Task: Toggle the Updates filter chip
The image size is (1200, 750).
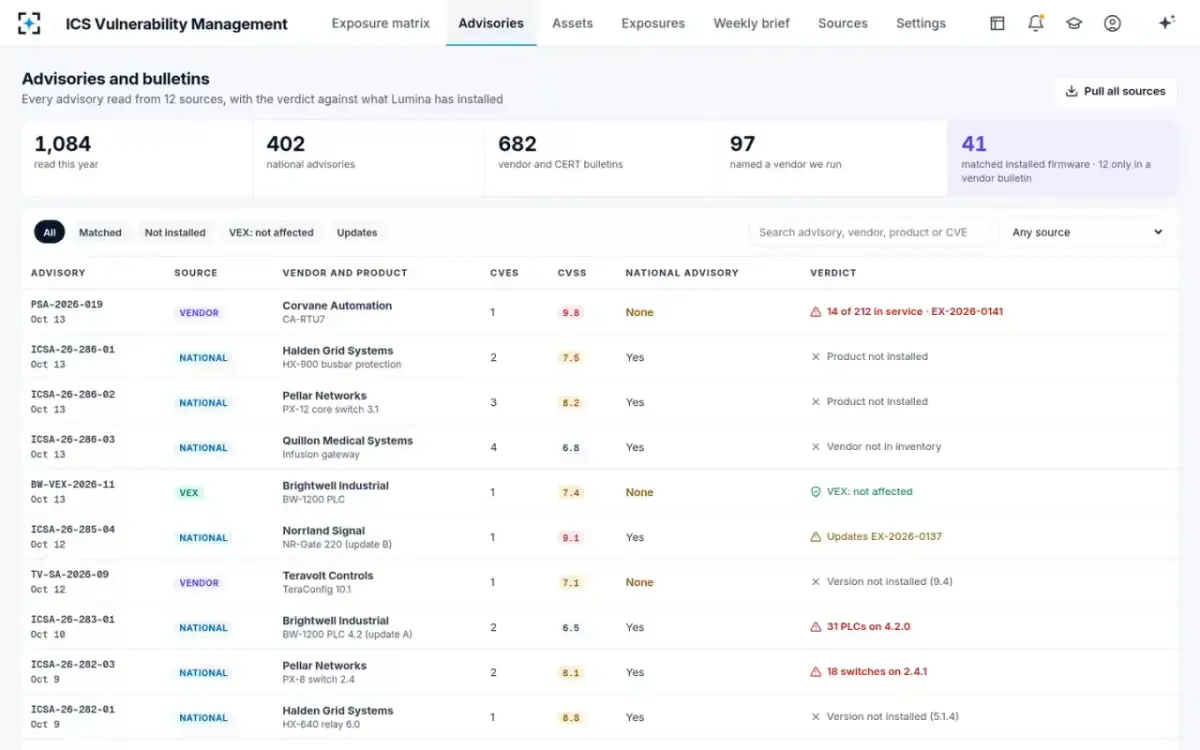Action: click(357, 232)
